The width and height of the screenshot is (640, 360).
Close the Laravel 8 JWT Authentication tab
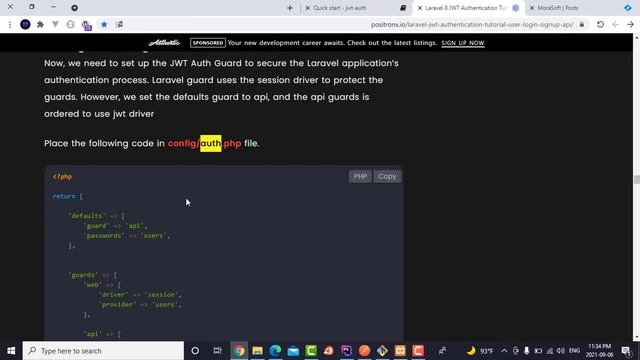[420, 8]
